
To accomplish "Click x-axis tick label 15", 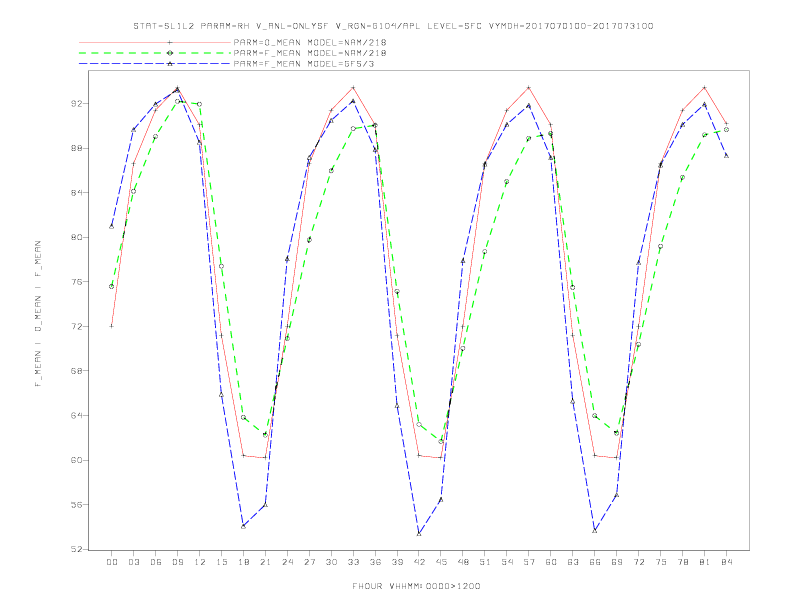I will pyautogui.click(x=222, y=562).
